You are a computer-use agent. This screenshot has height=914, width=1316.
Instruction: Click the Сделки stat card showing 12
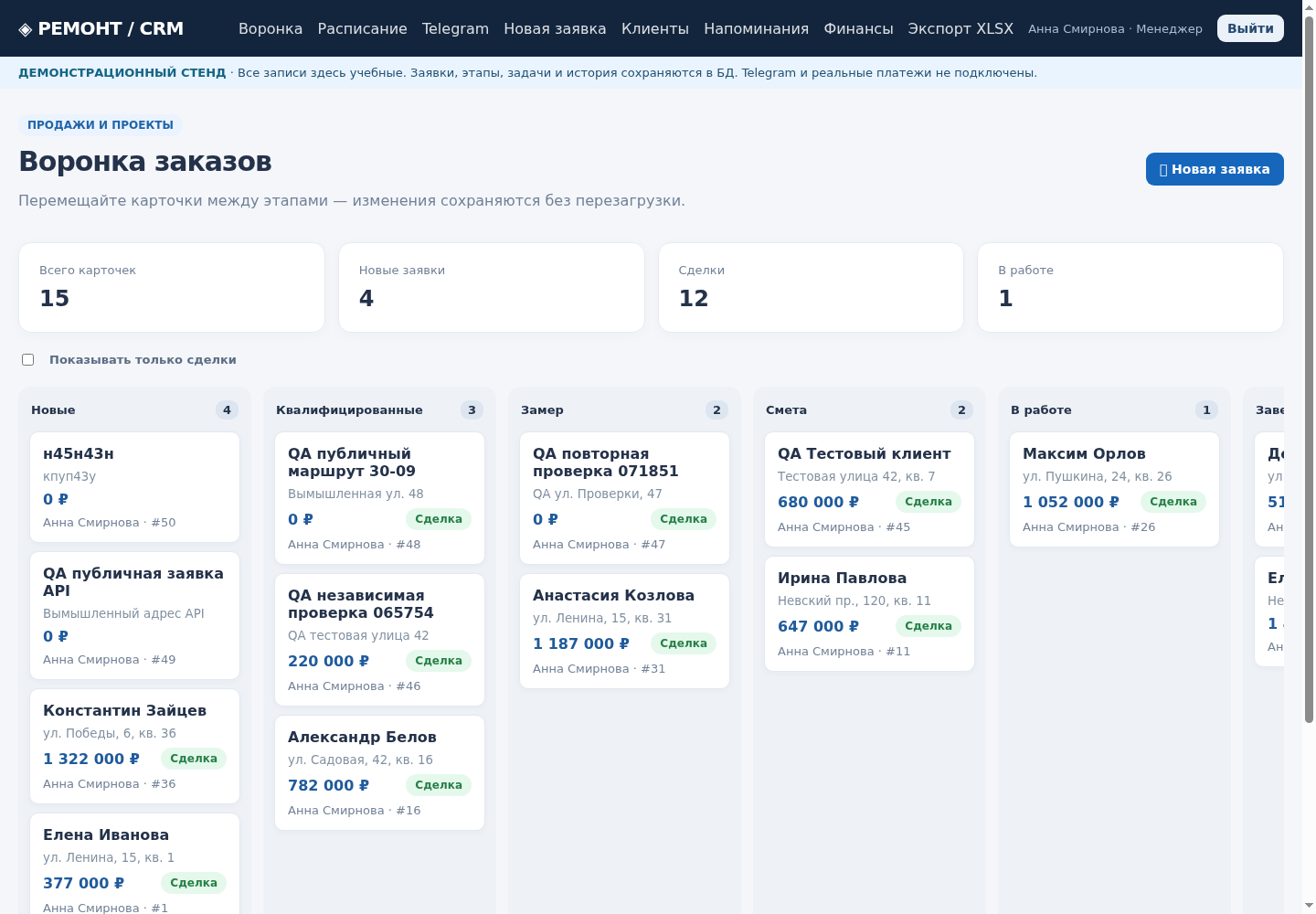click(811, 287)
